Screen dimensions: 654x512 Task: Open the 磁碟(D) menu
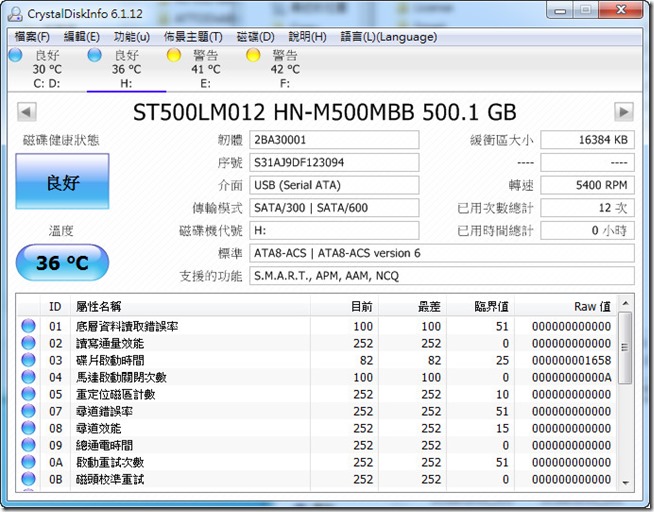click(255, 37)
